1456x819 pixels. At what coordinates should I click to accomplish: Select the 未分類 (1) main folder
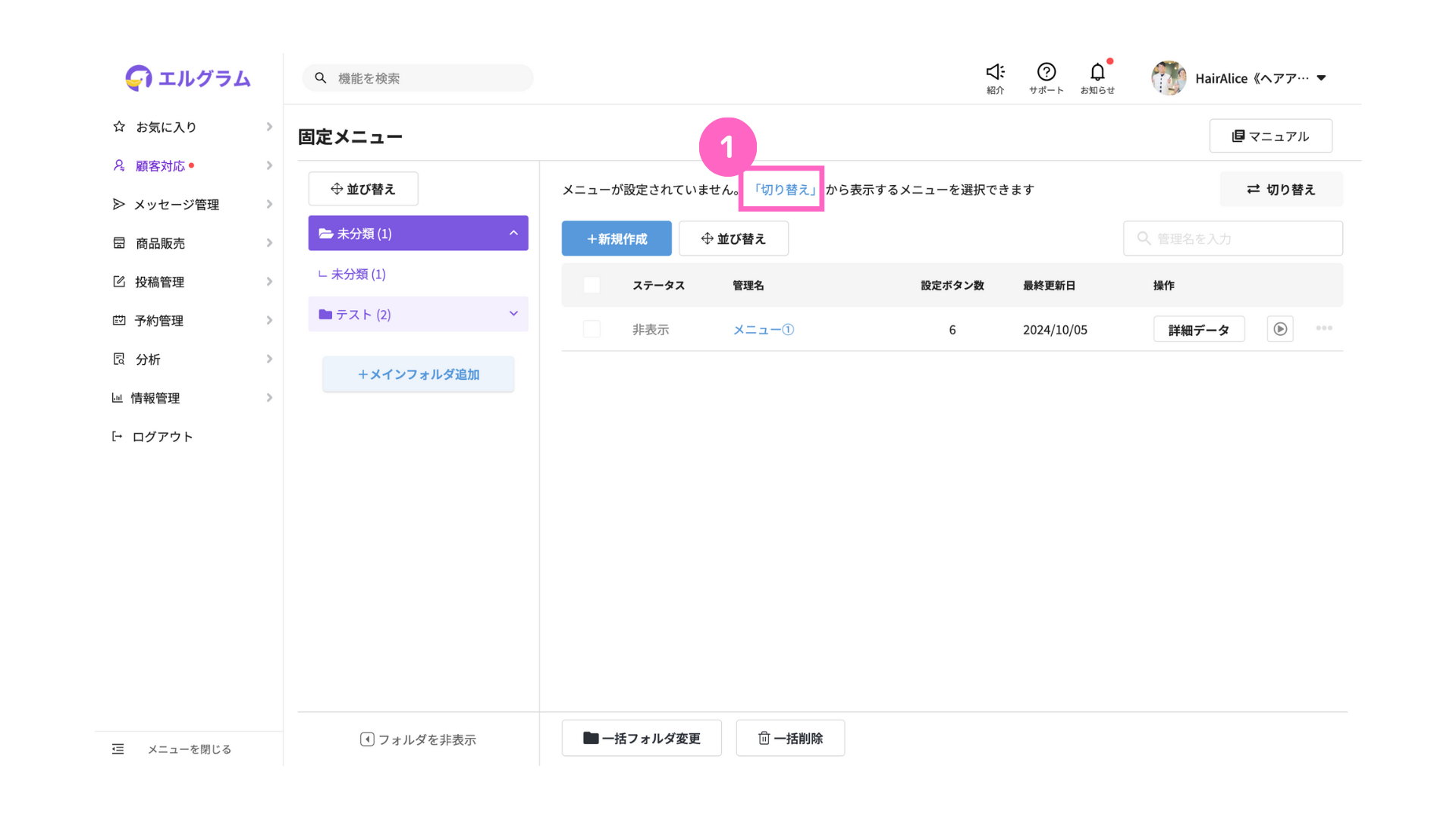418,233
